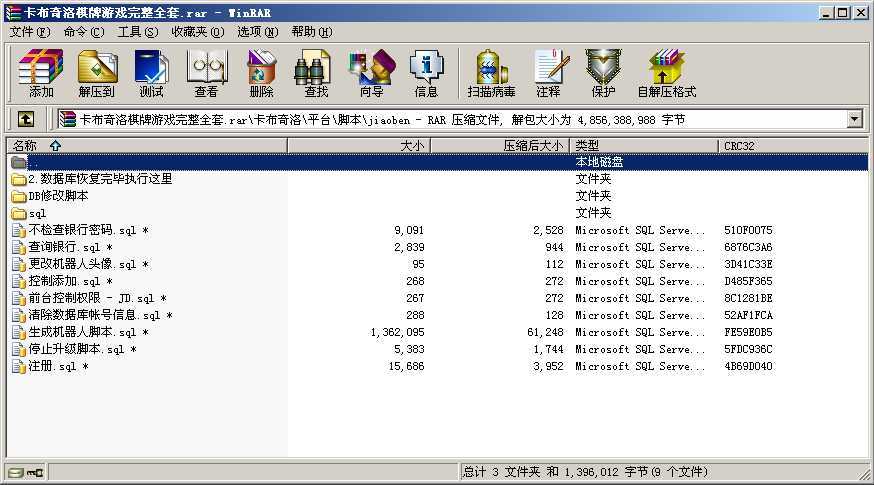Click packed size value 61,248
Viewport: 874px width, 485px height.
pos(545,332)
